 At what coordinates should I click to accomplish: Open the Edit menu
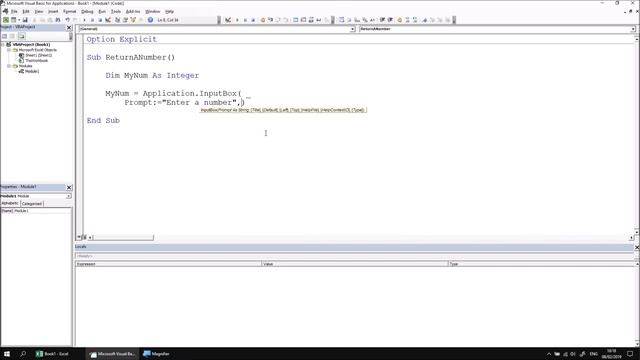[26, 11]
